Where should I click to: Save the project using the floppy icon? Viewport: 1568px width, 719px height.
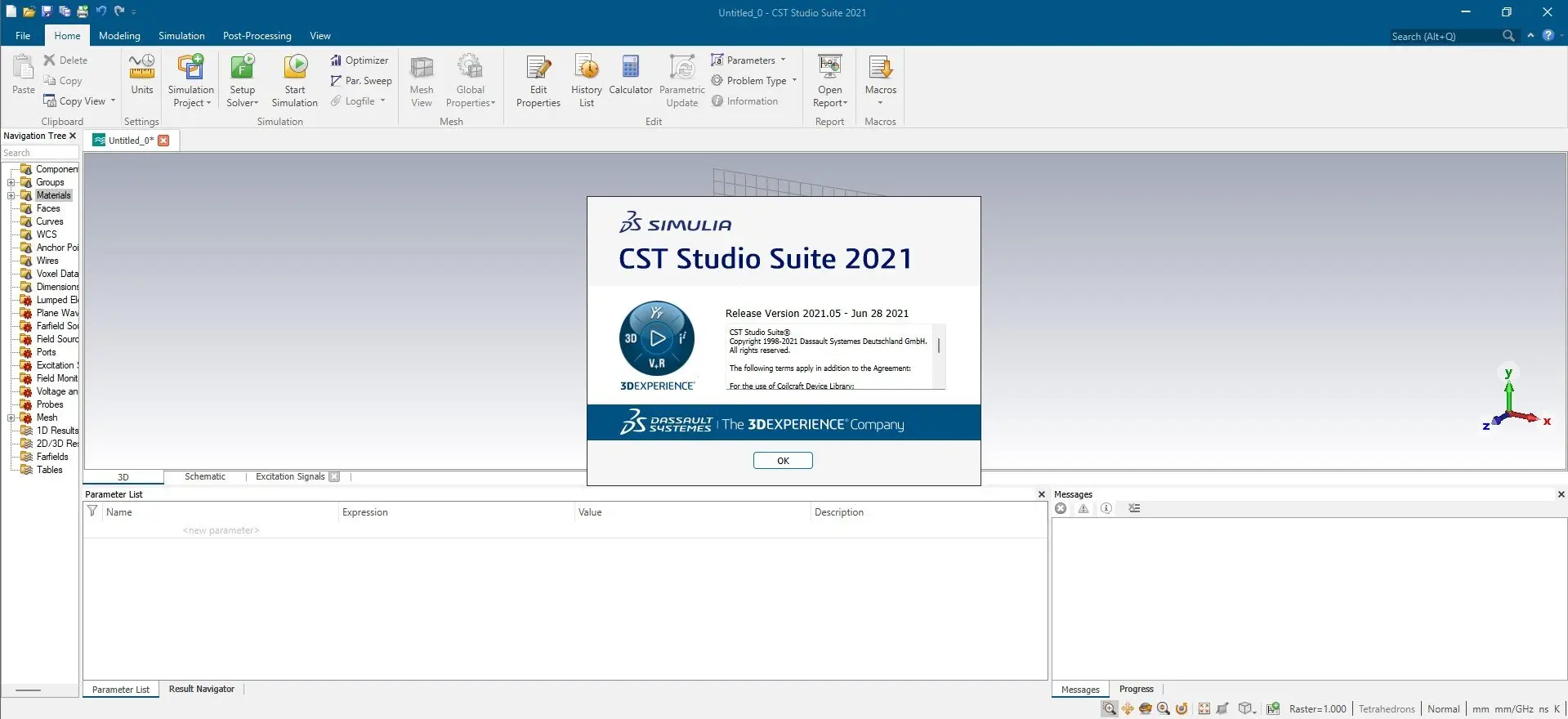pos(47,11)
